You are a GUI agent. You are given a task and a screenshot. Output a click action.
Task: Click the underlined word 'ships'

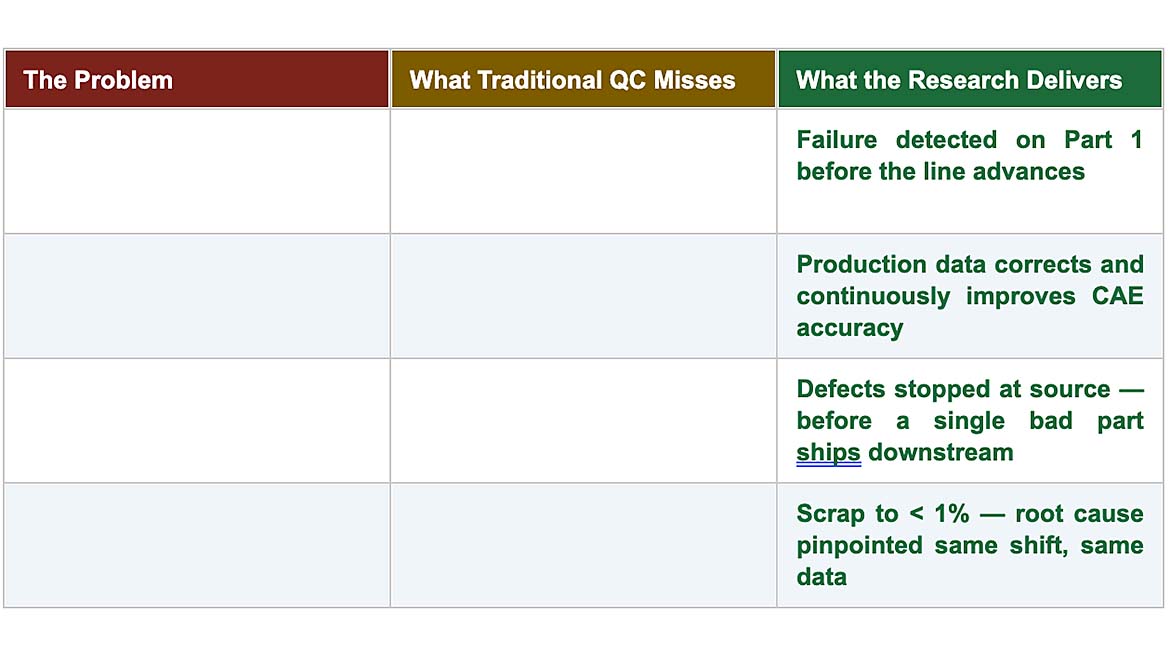[x=828, y=453]
